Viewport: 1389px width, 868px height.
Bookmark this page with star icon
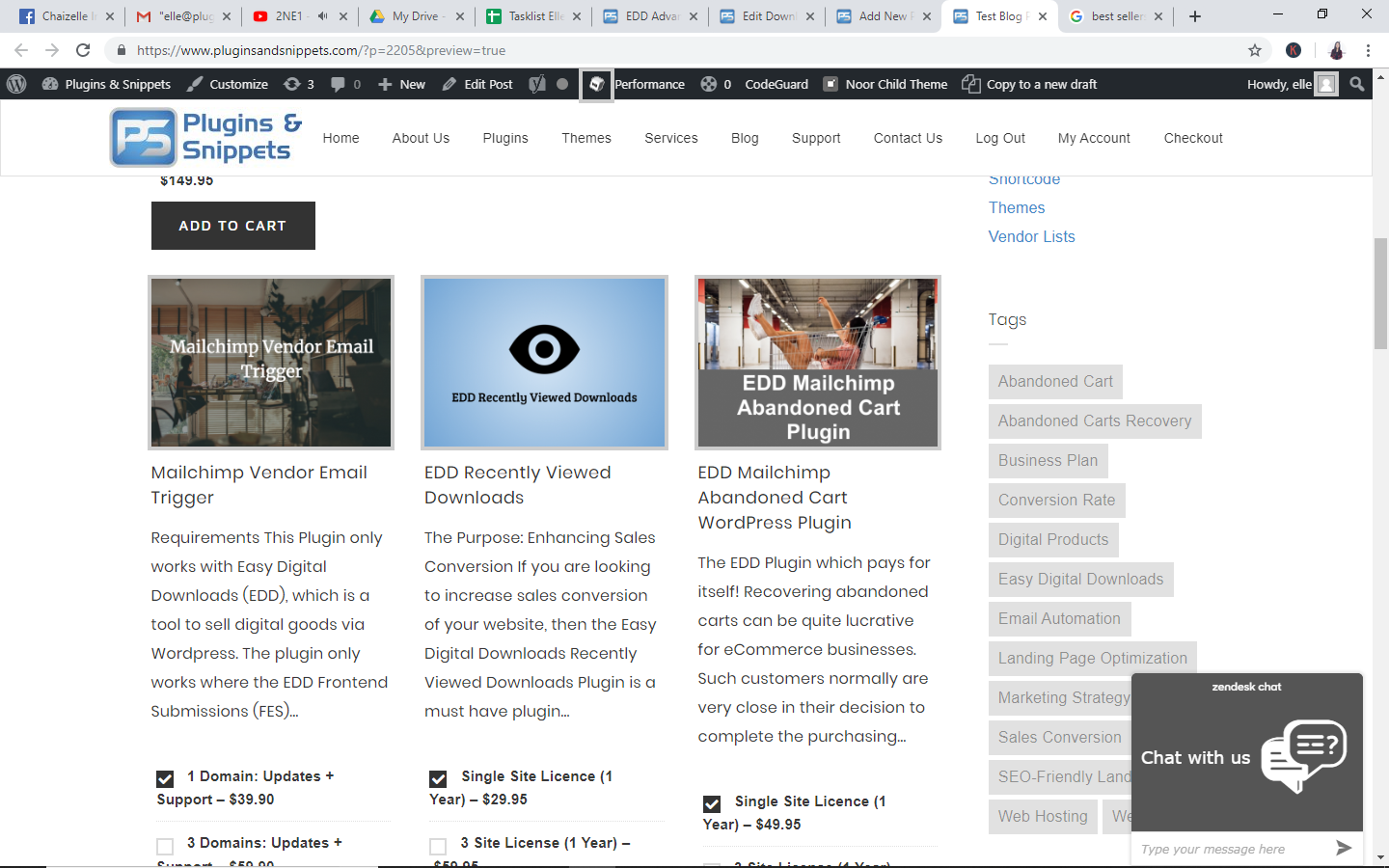[x=1255, y=50]
